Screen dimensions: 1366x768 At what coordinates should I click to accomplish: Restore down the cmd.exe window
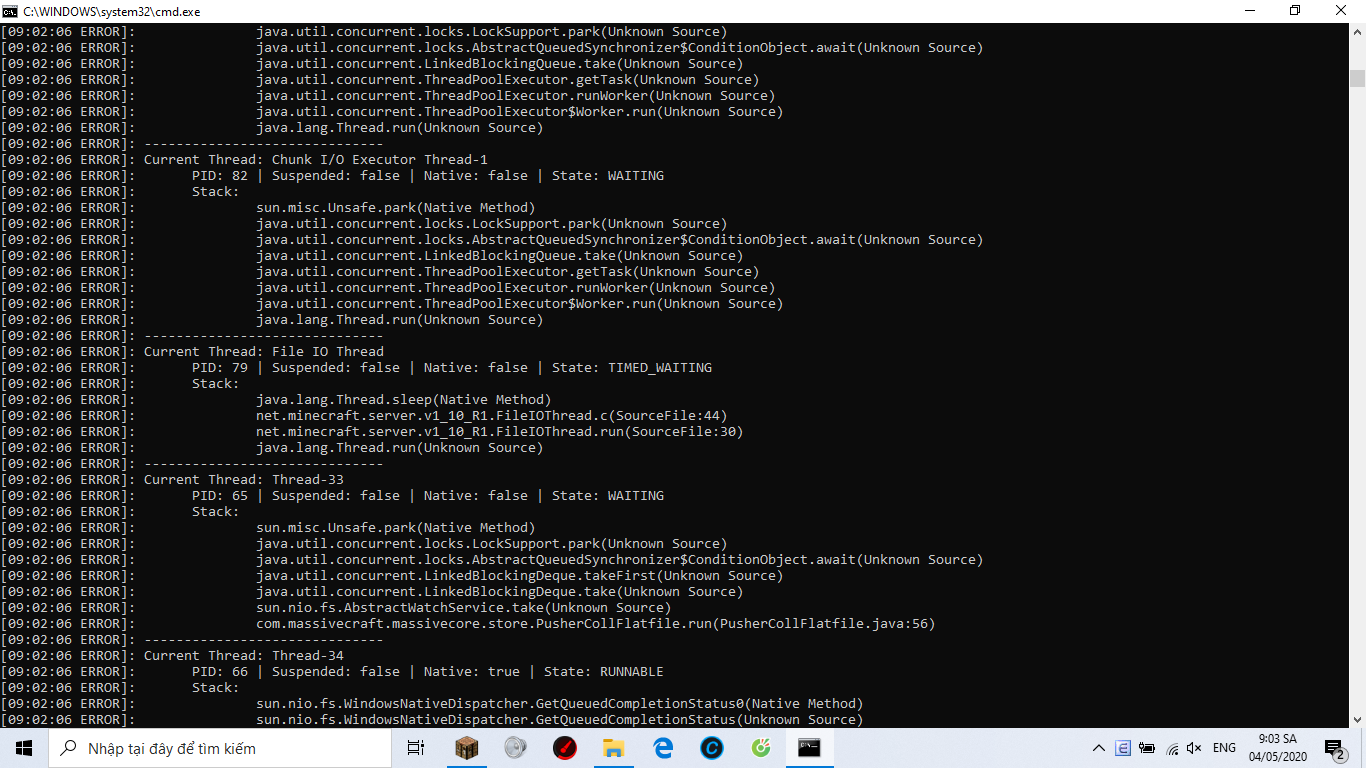1295,11
